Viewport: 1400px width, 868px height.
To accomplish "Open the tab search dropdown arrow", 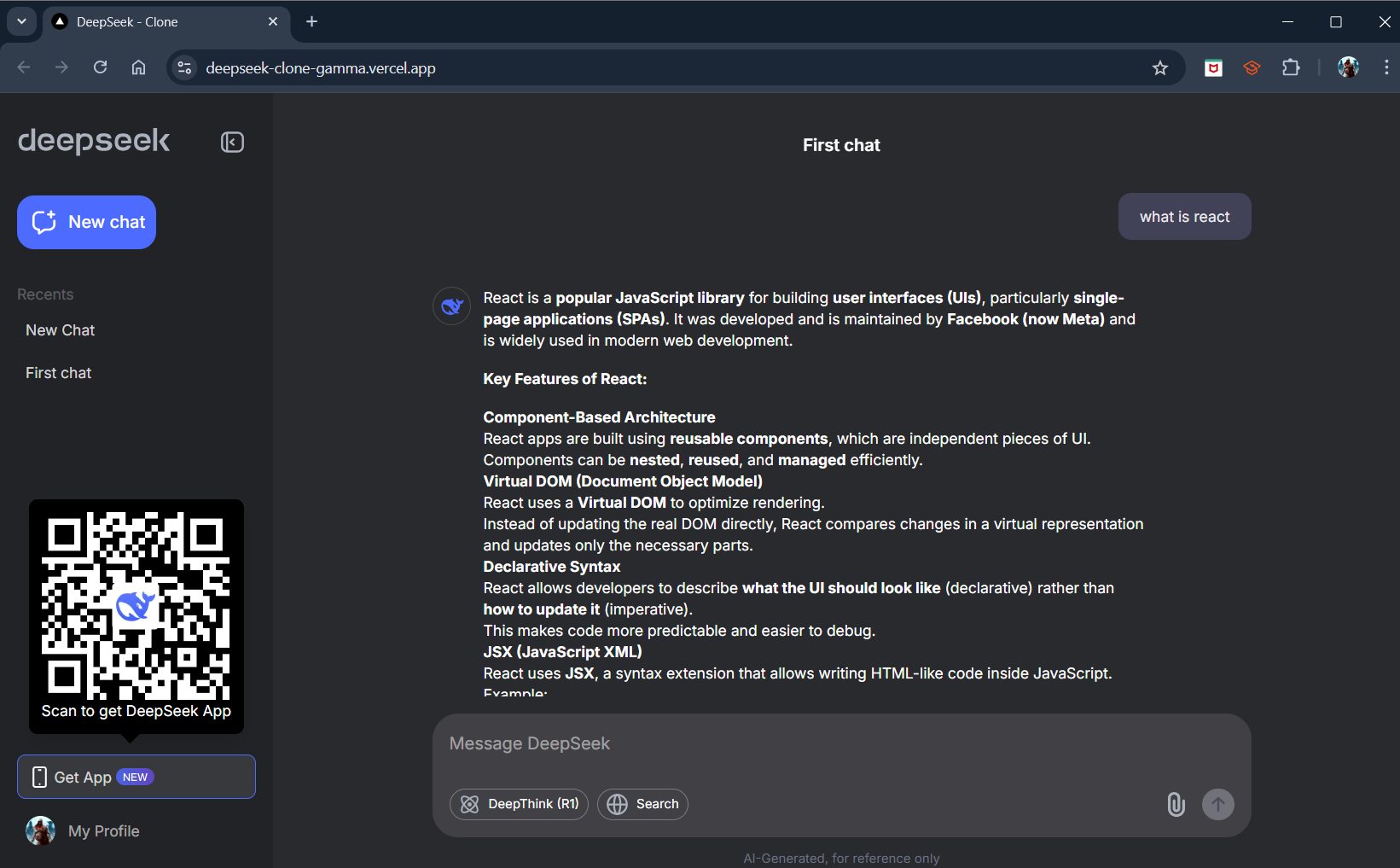I will tap(21, 21).
